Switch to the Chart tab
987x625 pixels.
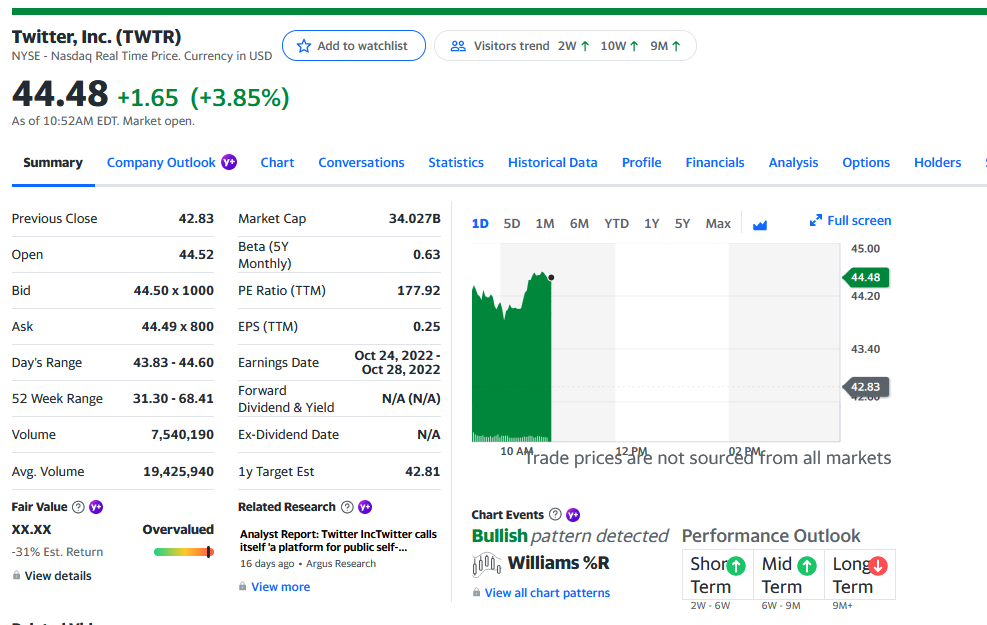(278, 162)
